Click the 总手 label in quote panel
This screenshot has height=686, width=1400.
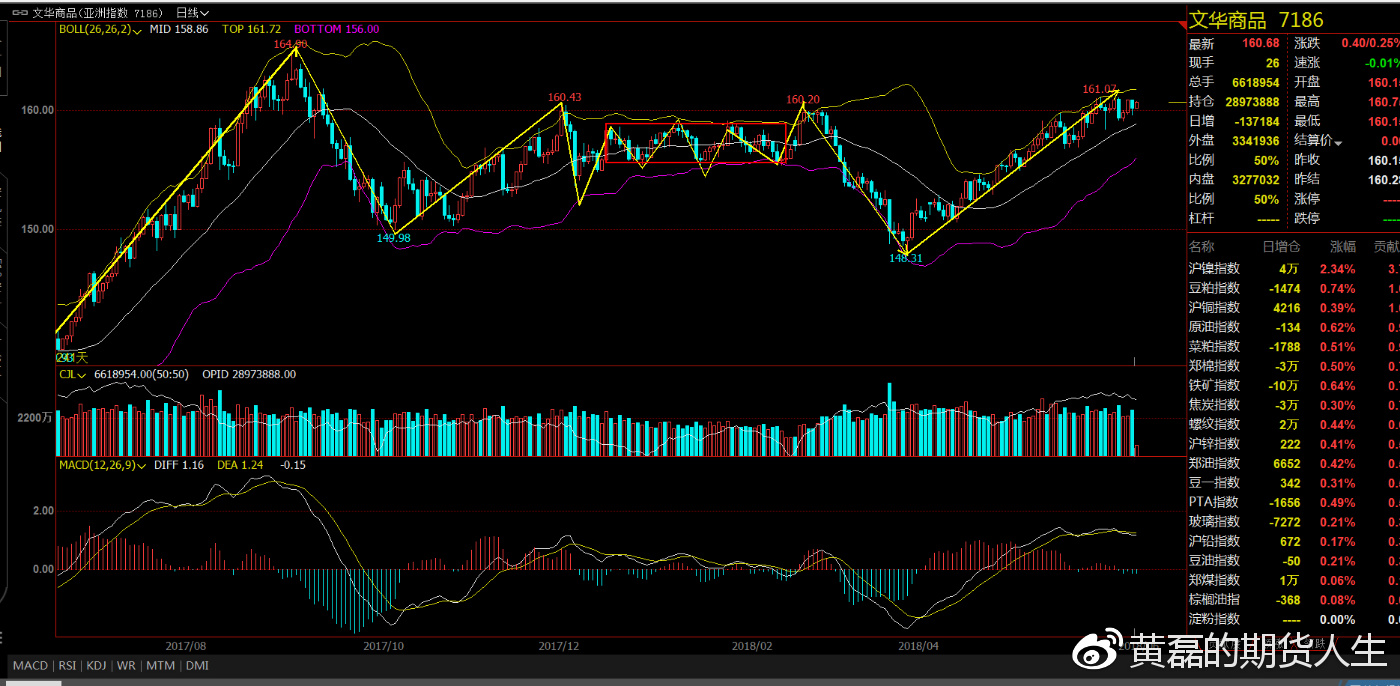point(1201,82)
